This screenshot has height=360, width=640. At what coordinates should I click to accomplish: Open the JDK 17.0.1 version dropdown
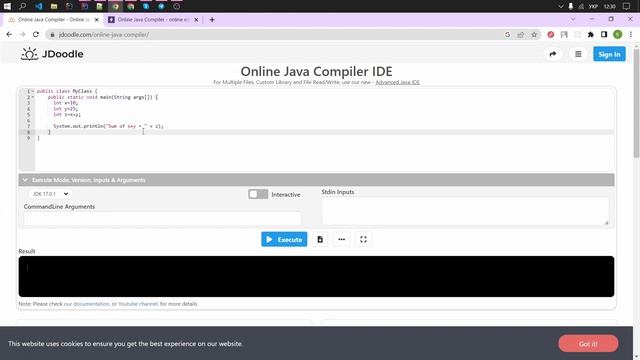[x=50, y=194]
